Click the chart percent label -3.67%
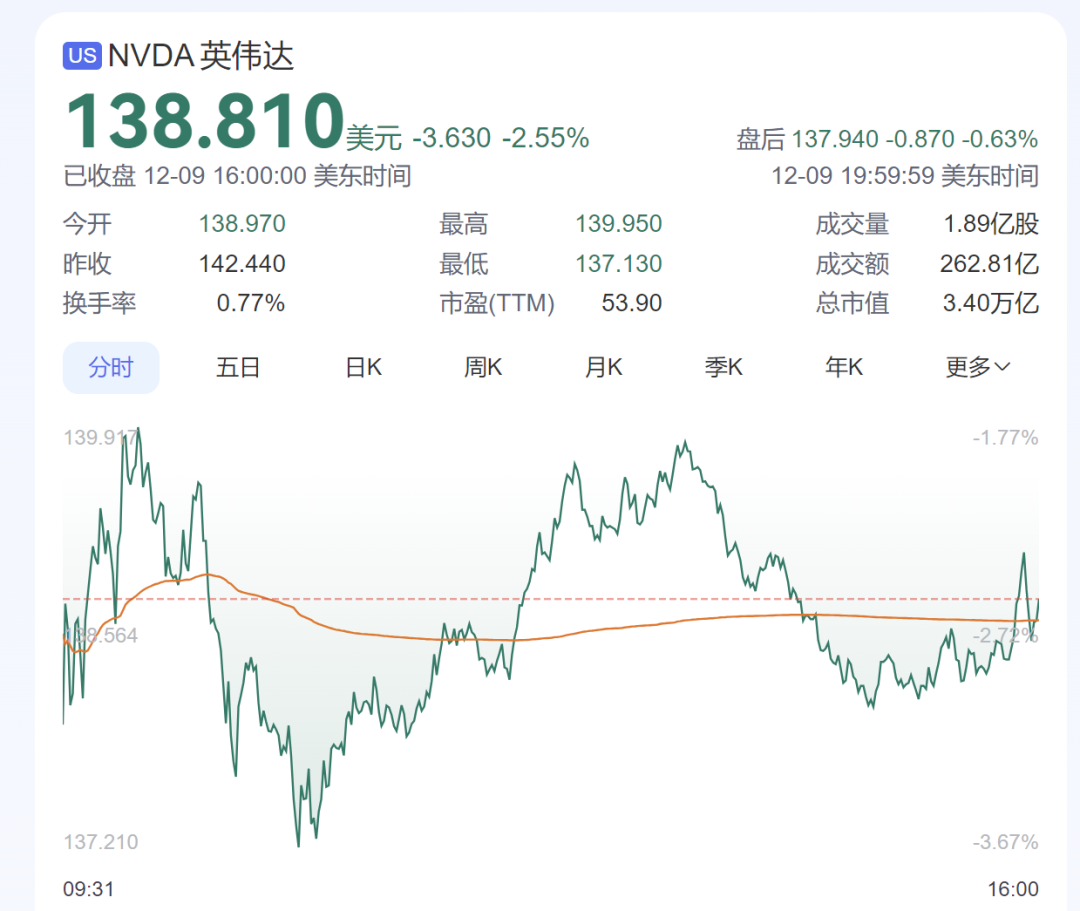 click(1005, 841)
